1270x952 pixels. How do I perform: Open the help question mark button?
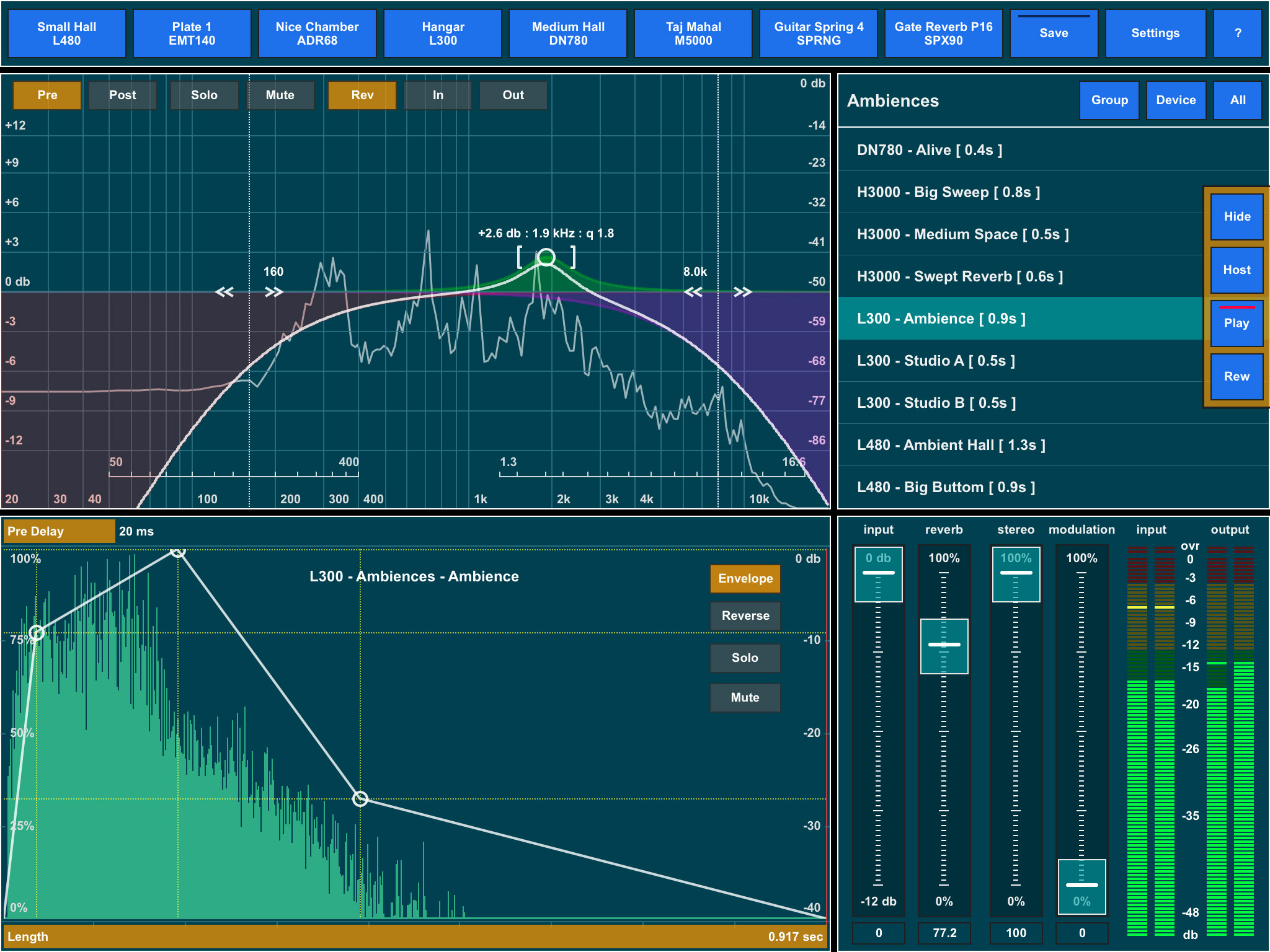1237,33
